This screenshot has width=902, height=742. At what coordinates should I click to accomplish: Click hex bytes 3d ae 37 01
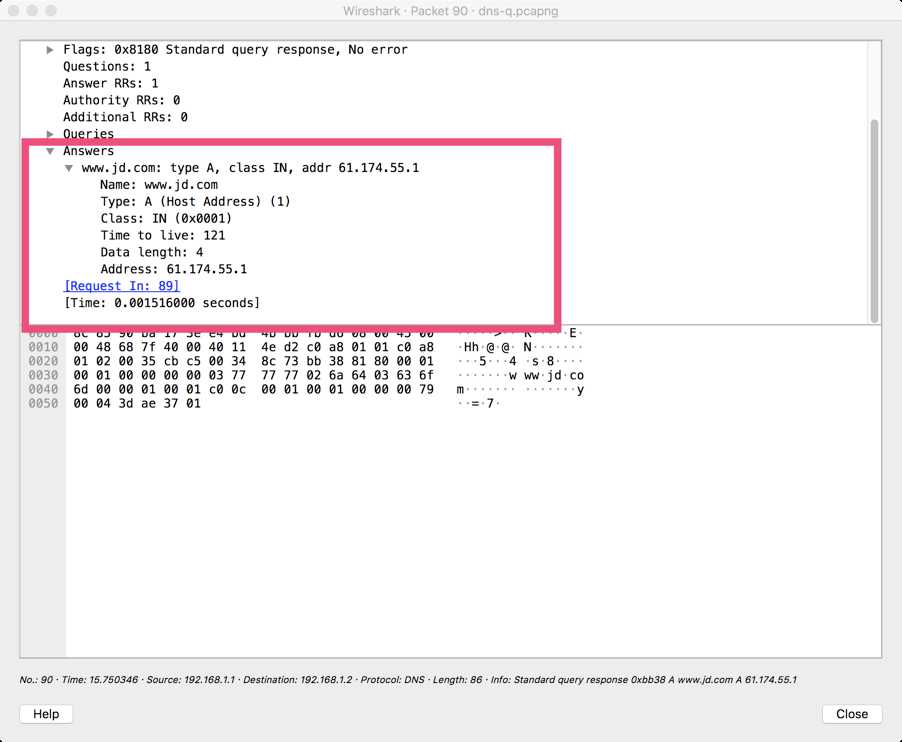160,403
